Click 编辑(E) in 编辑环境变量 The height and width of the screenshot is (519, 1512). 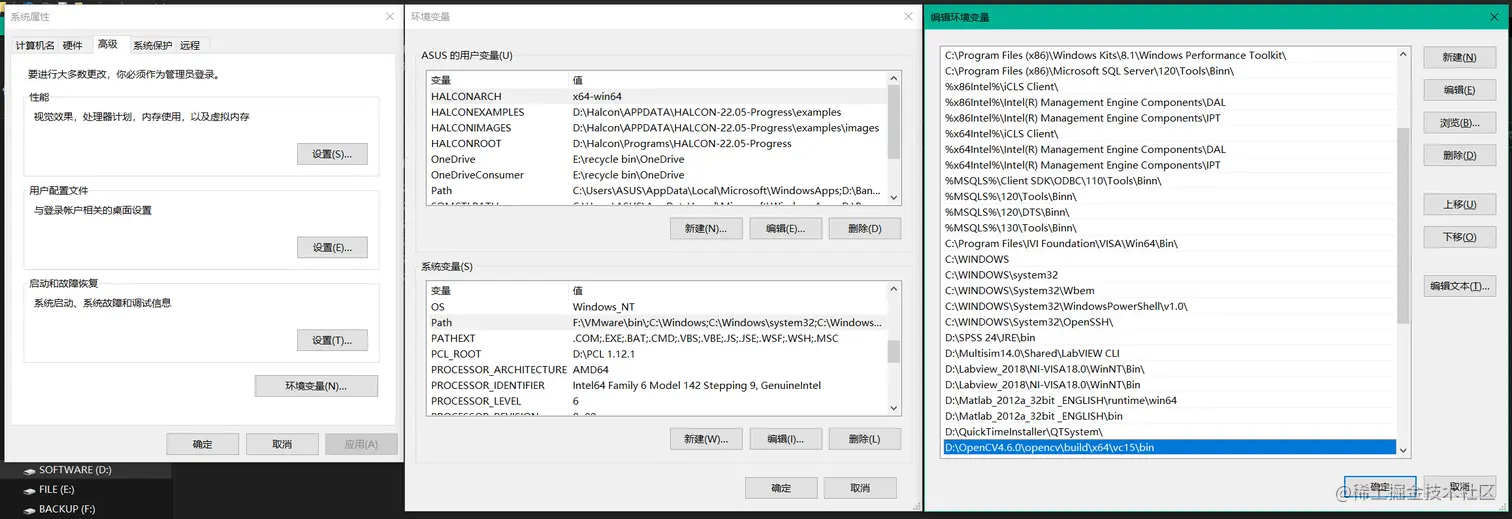tap(1460, 90)
